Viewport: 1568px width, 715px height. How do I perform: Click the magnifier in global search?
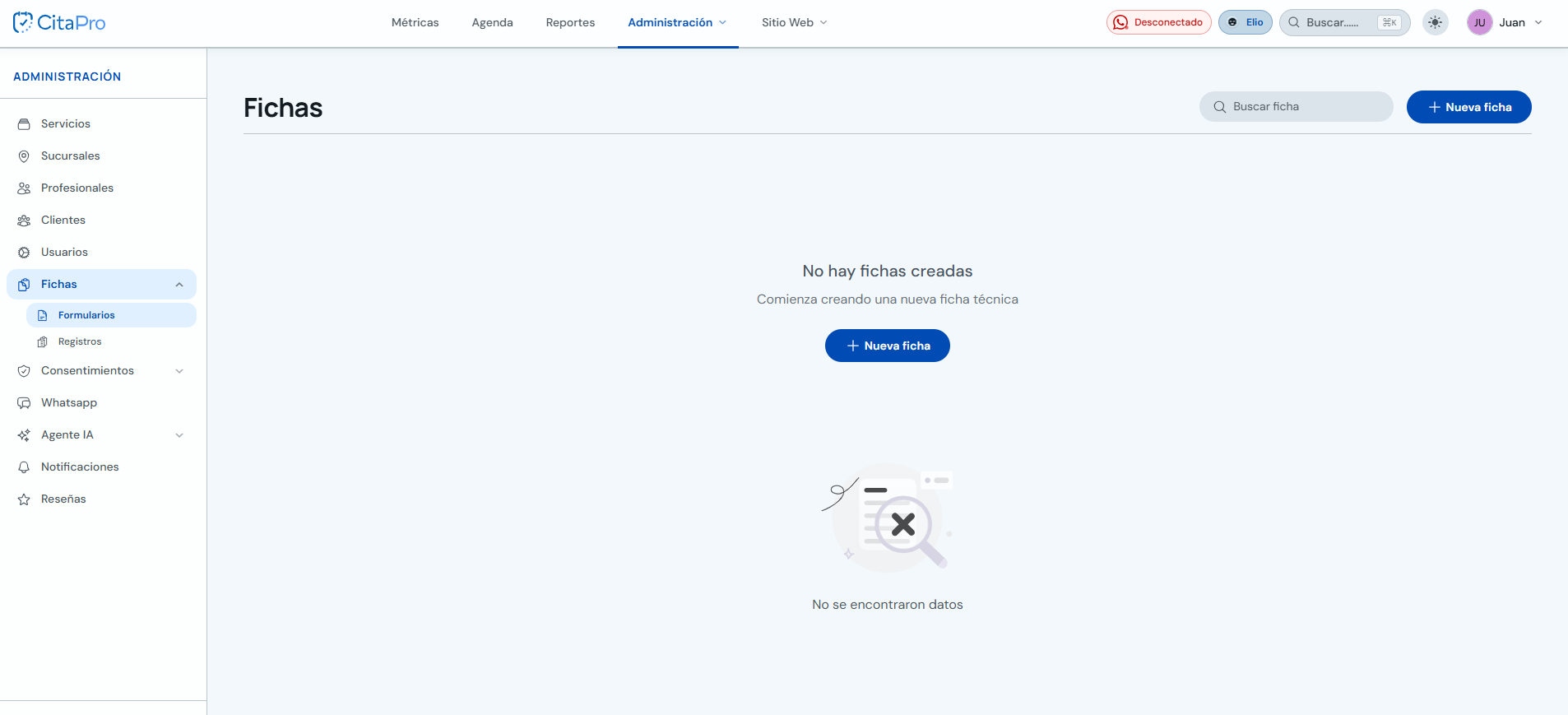[x=1294, y=22]
